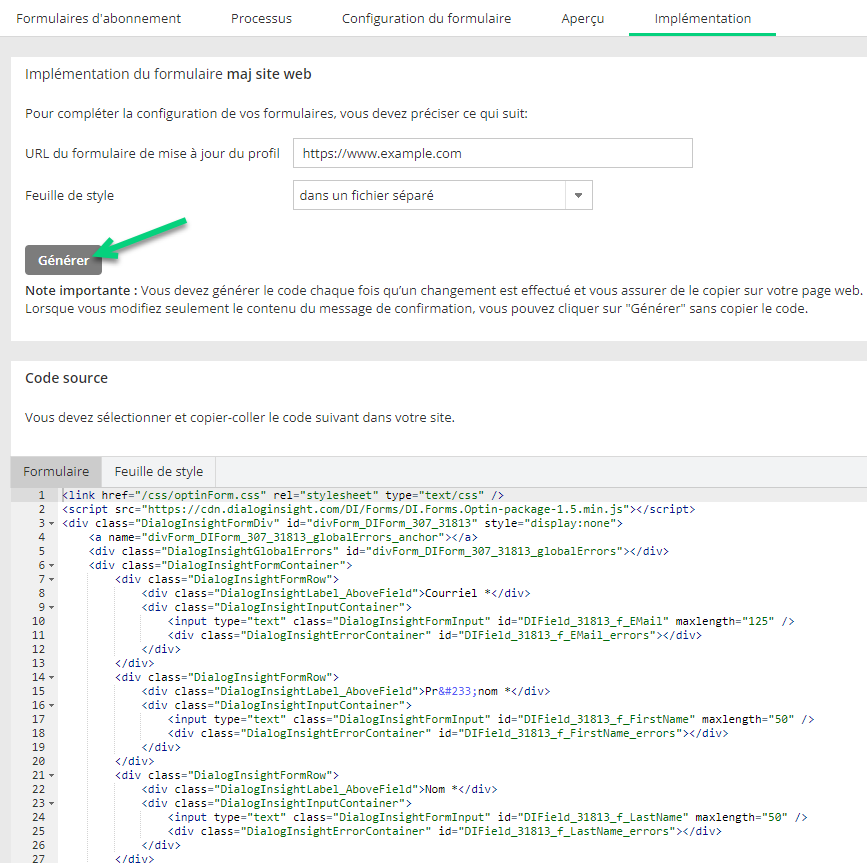Screen dimensions: 867x863
Task: Click the 'Code source' heading
Action: (66, 378)
